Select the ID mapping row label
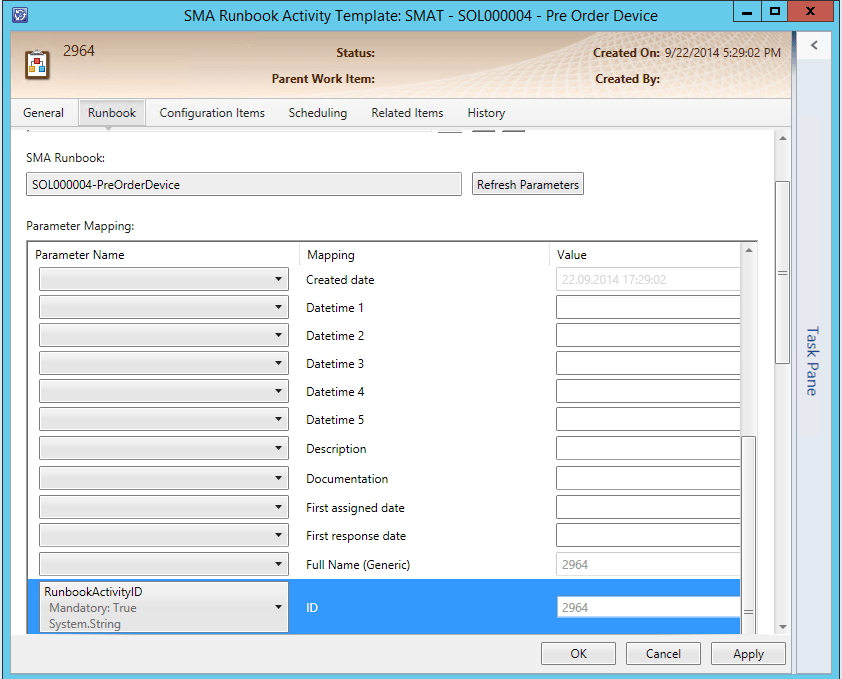Image resolution: width=842 pixels, height=679 pixels. [312, 608]
